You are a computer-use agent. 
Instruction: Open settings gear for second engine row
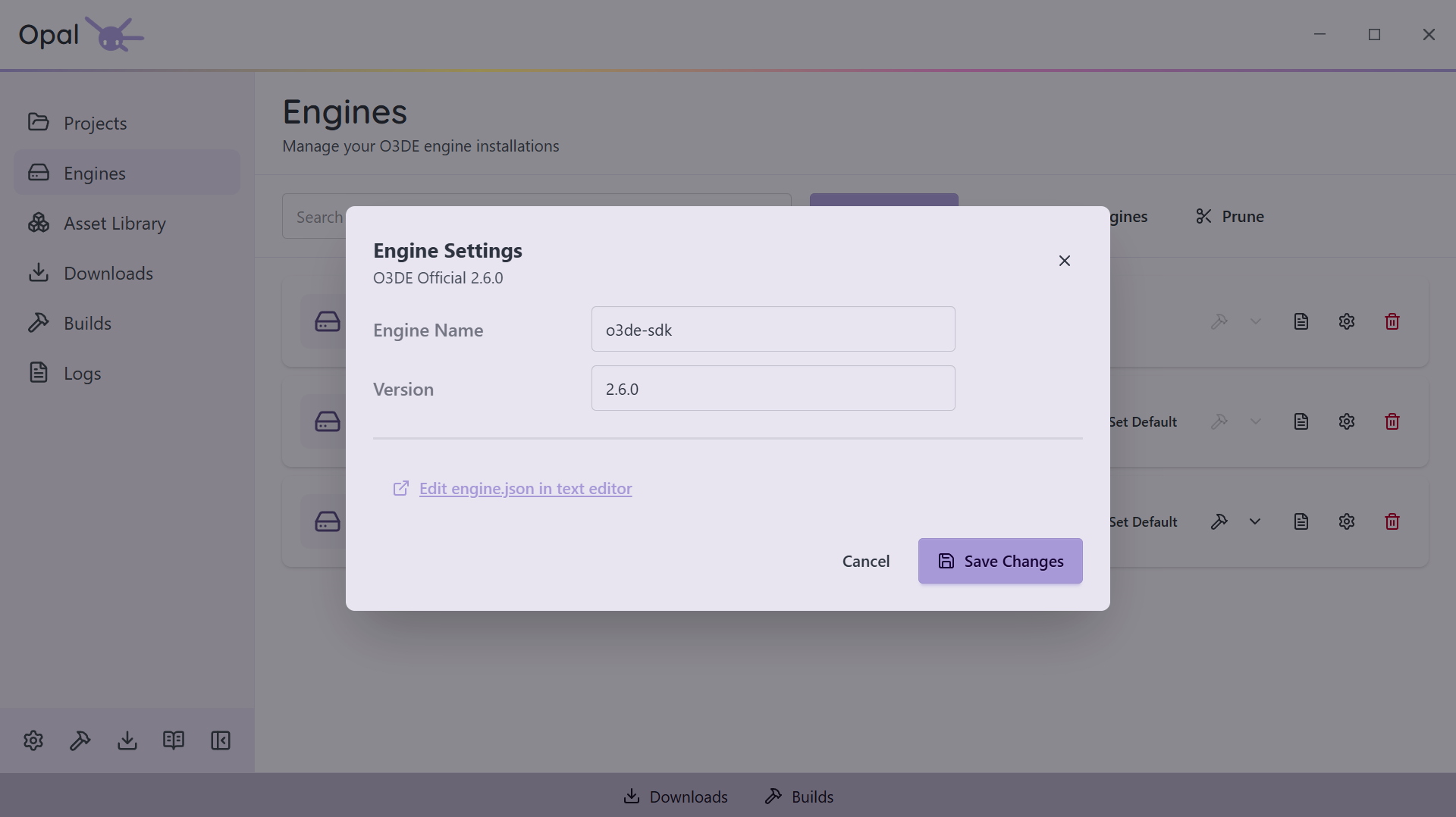point(1347,421)
